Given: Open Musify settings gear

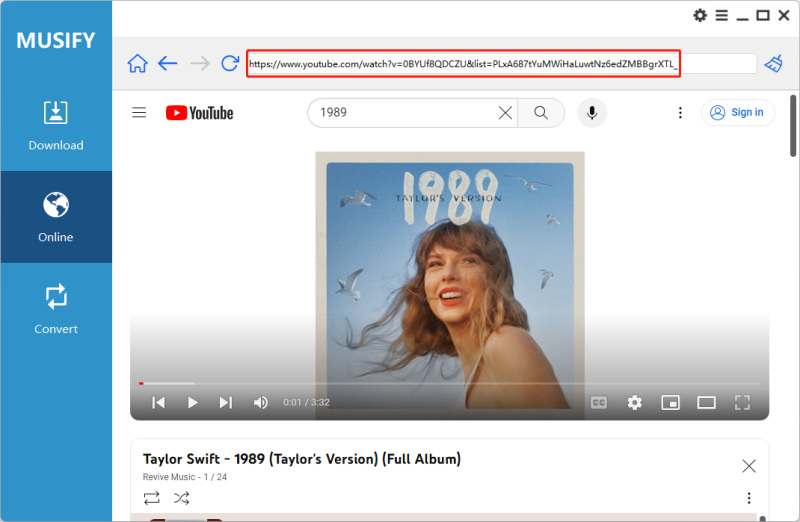Looking at the screenshot, I should 700,15.
